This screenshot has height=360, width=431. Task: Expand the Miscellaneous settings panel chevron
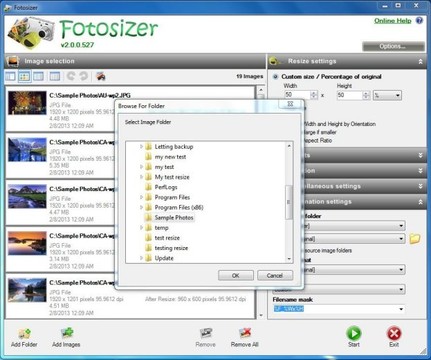[x=421, y=186]
